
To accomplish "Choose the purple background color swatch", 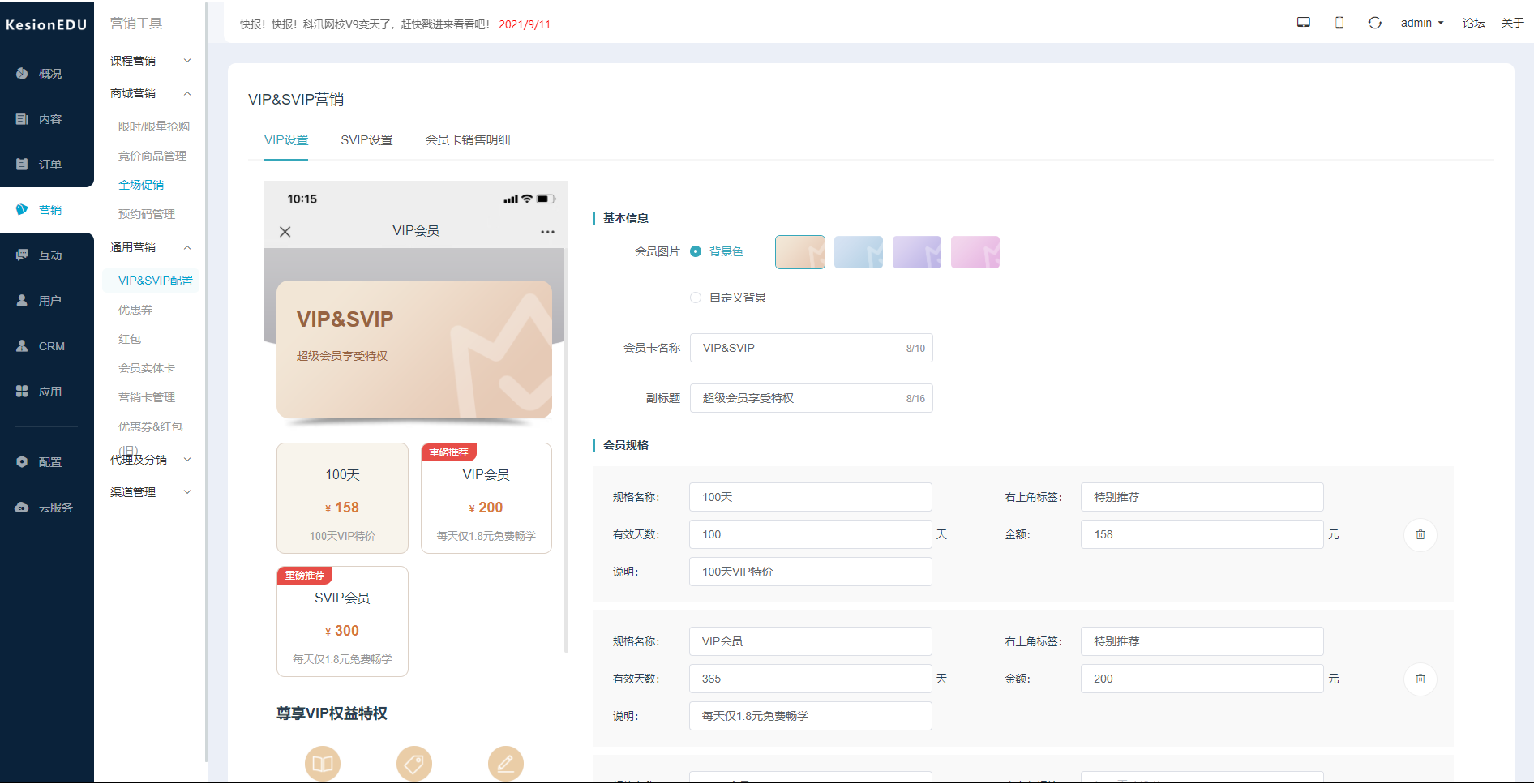I will pos(917,252).
